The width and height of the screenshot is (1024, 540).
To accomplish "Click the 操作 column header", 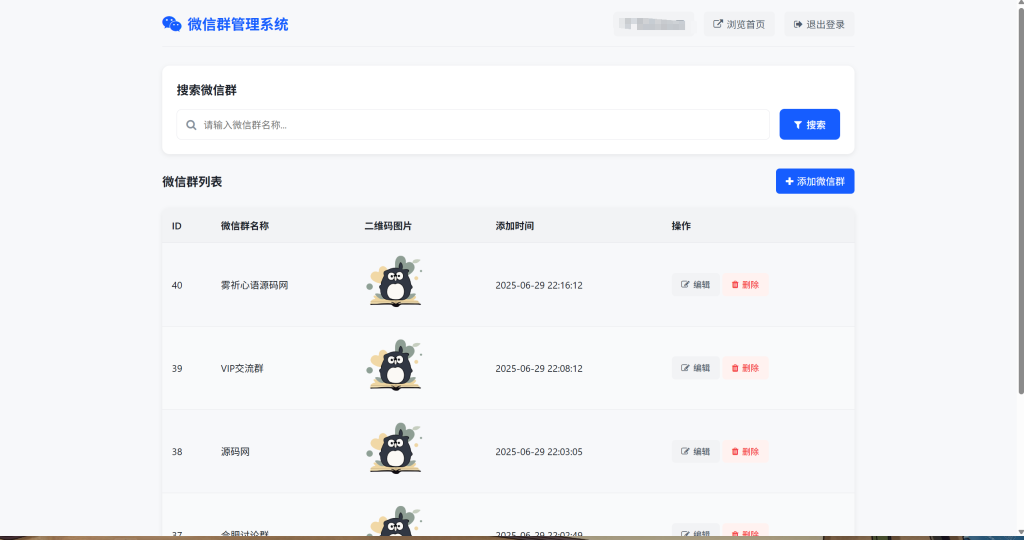I will [681, 226].
